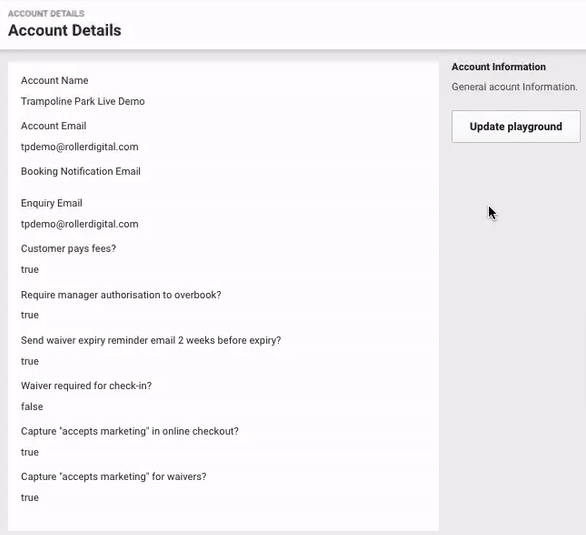Click the Account Details page heading

(65, 30)
